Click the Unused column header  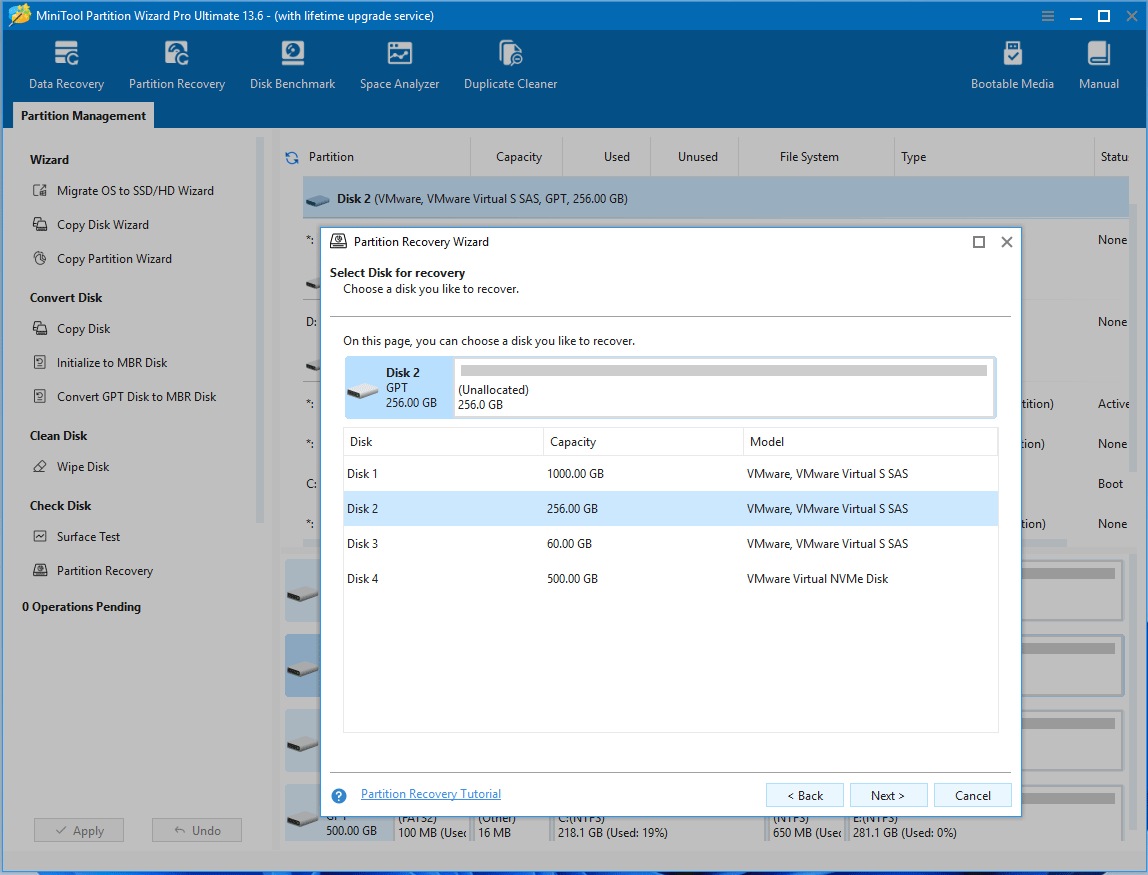pyautogui.click(x=695, y=157)
